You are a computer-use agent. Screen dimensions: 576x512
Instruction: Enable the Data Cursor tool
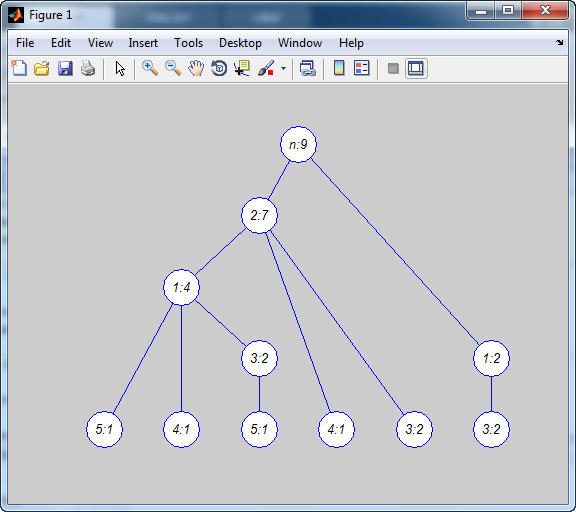(242, 68)
